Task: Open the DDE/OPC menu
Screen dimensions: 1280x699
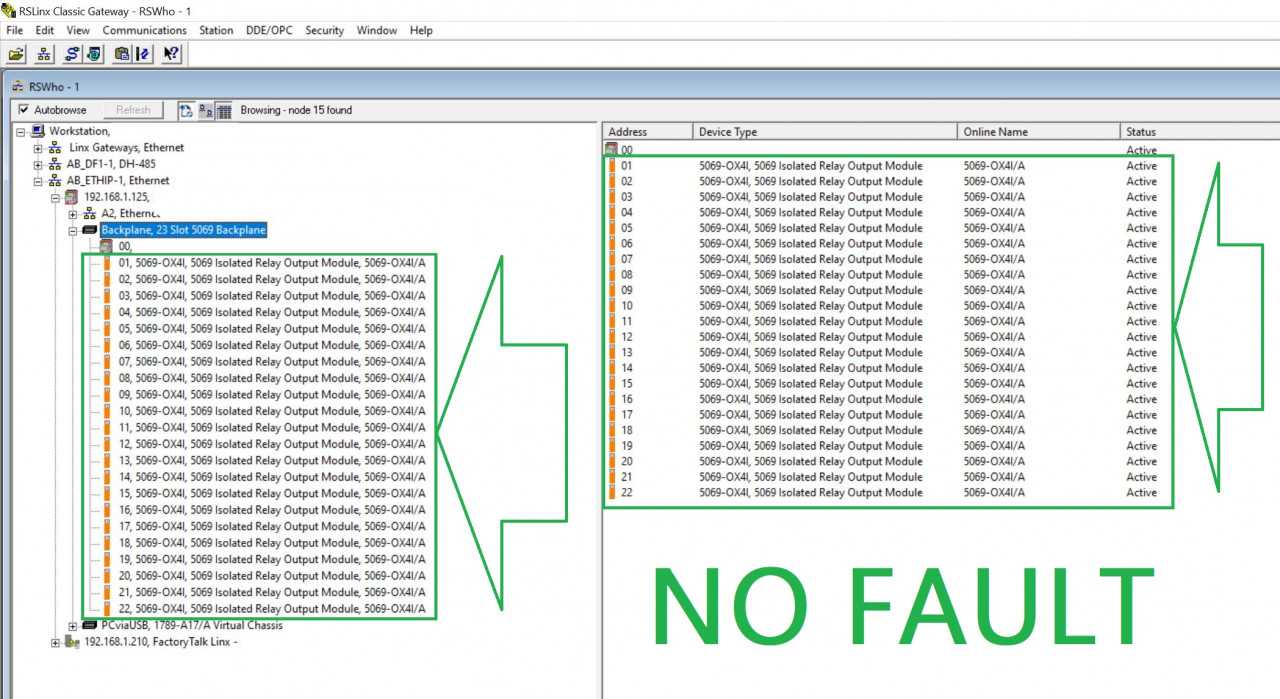Action: (x=269, y=30)
